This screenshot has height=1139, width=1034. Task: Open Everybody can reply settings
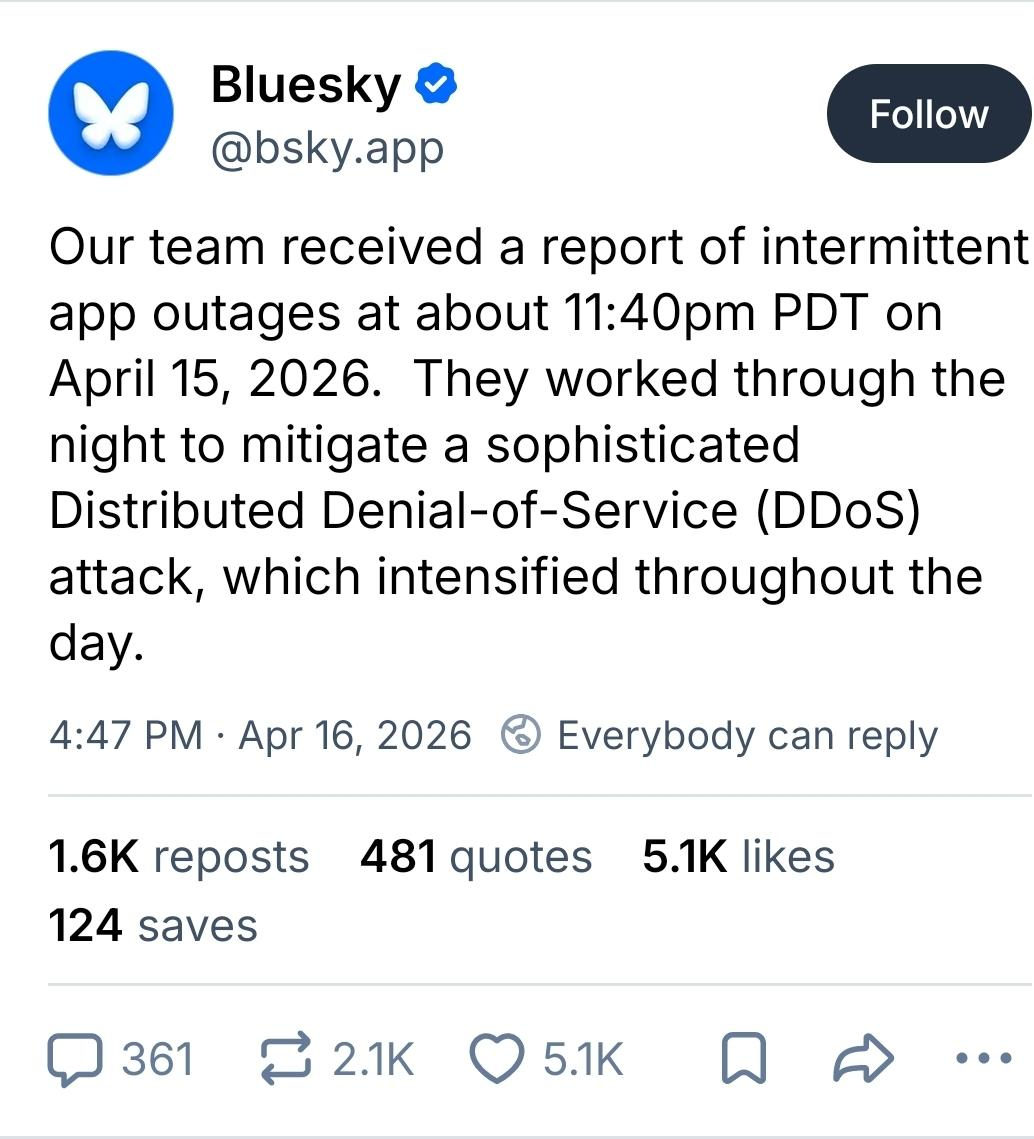[x=746, y=736]
